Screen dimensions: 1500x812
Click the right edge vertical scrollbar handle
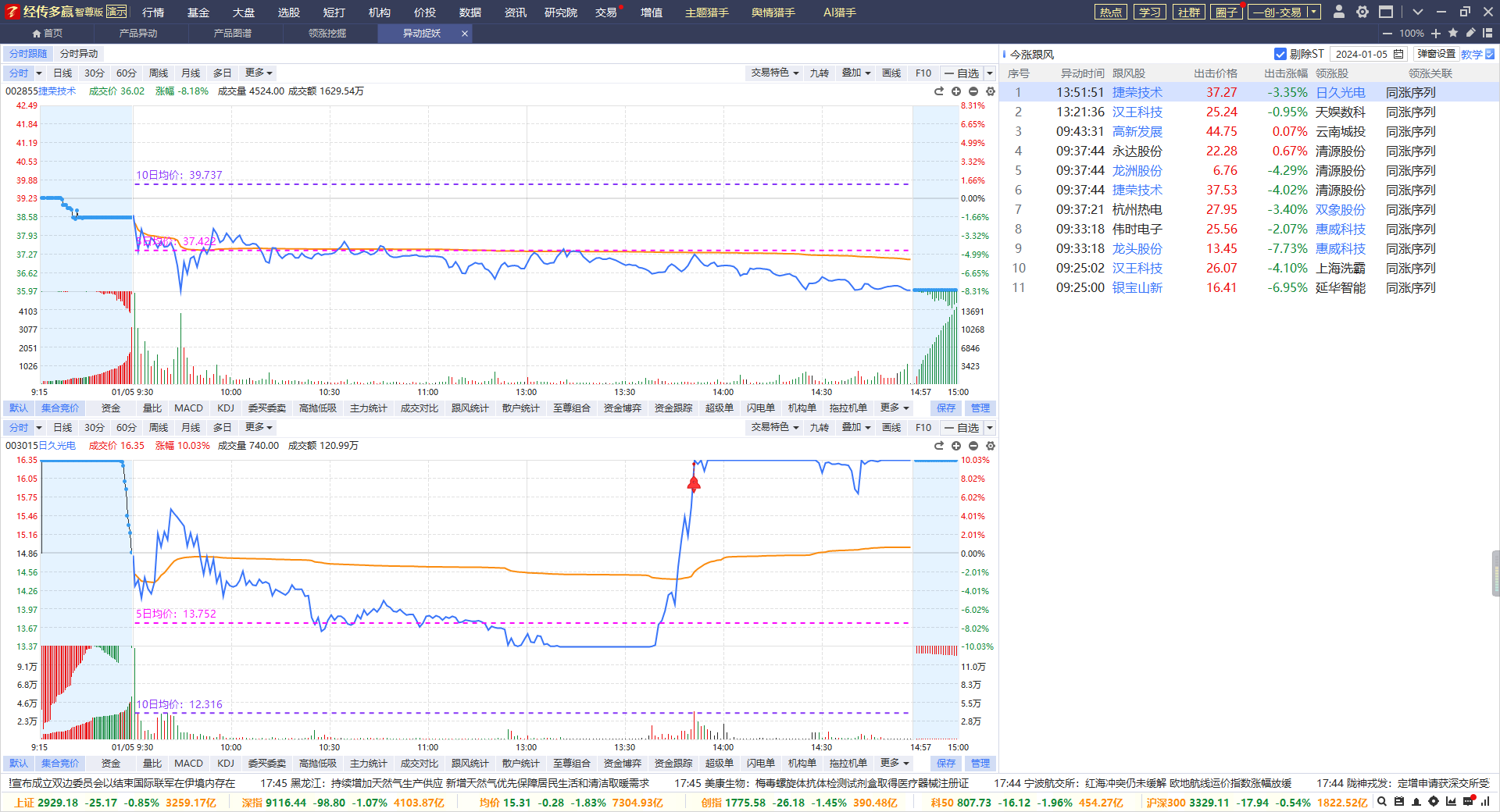tap(1495, 574)
